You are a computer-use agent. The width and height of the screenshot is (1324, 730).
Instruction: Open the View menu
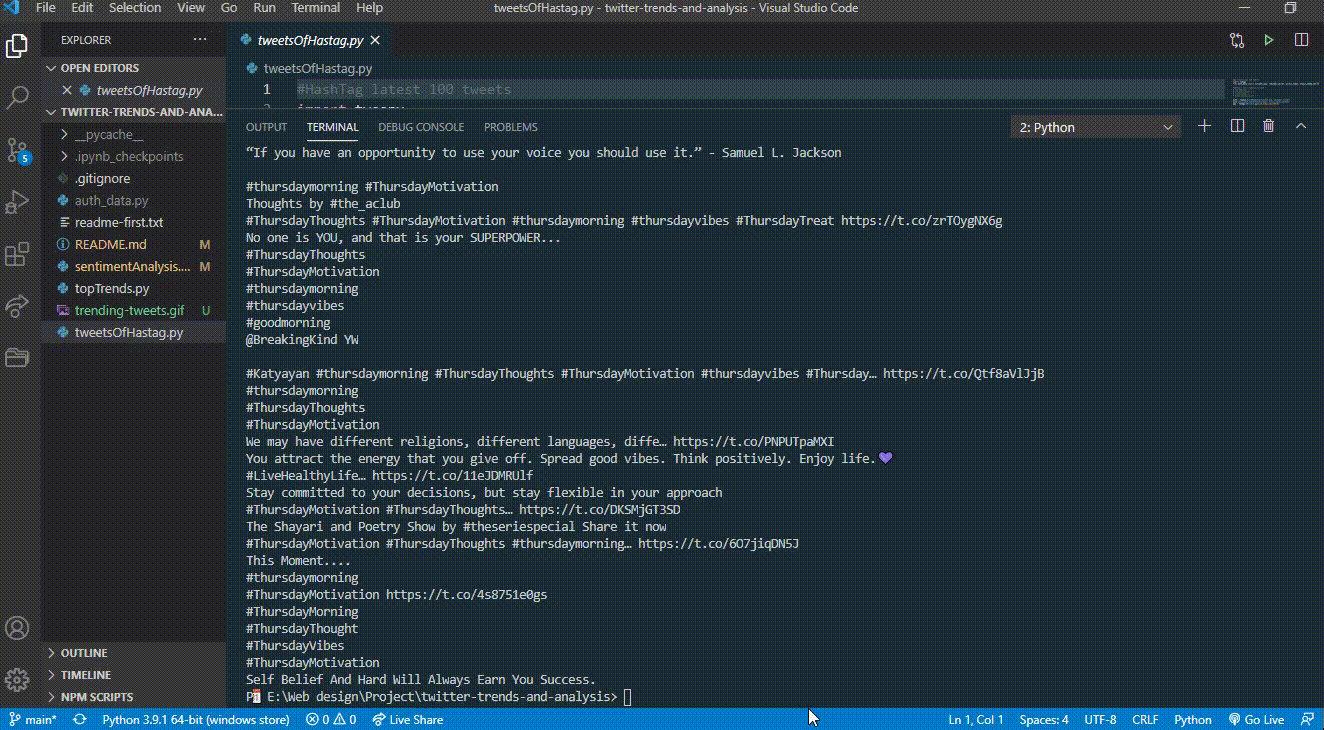[x=191, y=8]
